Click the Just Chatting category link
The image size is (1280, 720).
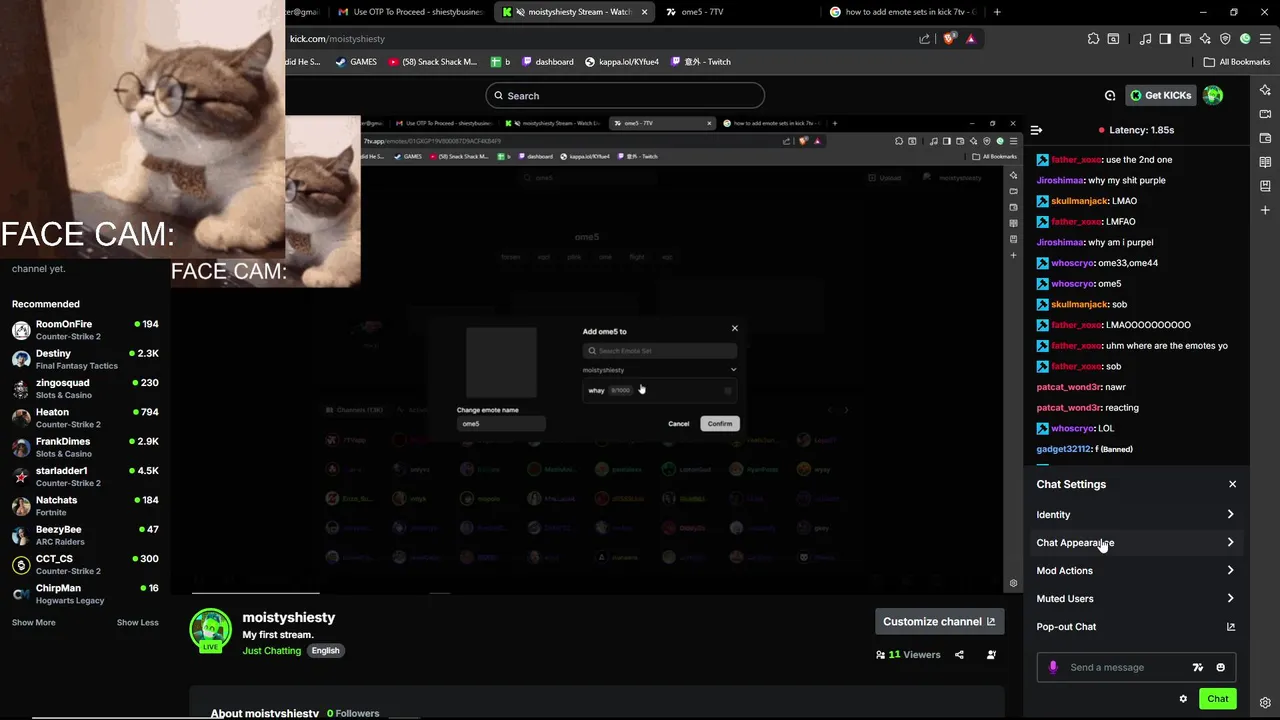pyautogui.click(x=271, y=651)
